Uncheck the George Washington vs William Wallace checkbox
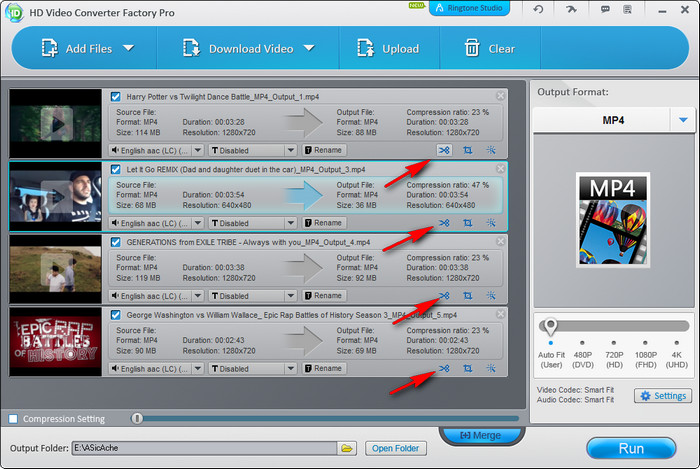The width and height of the screenshot is (700, 469). 116,315
